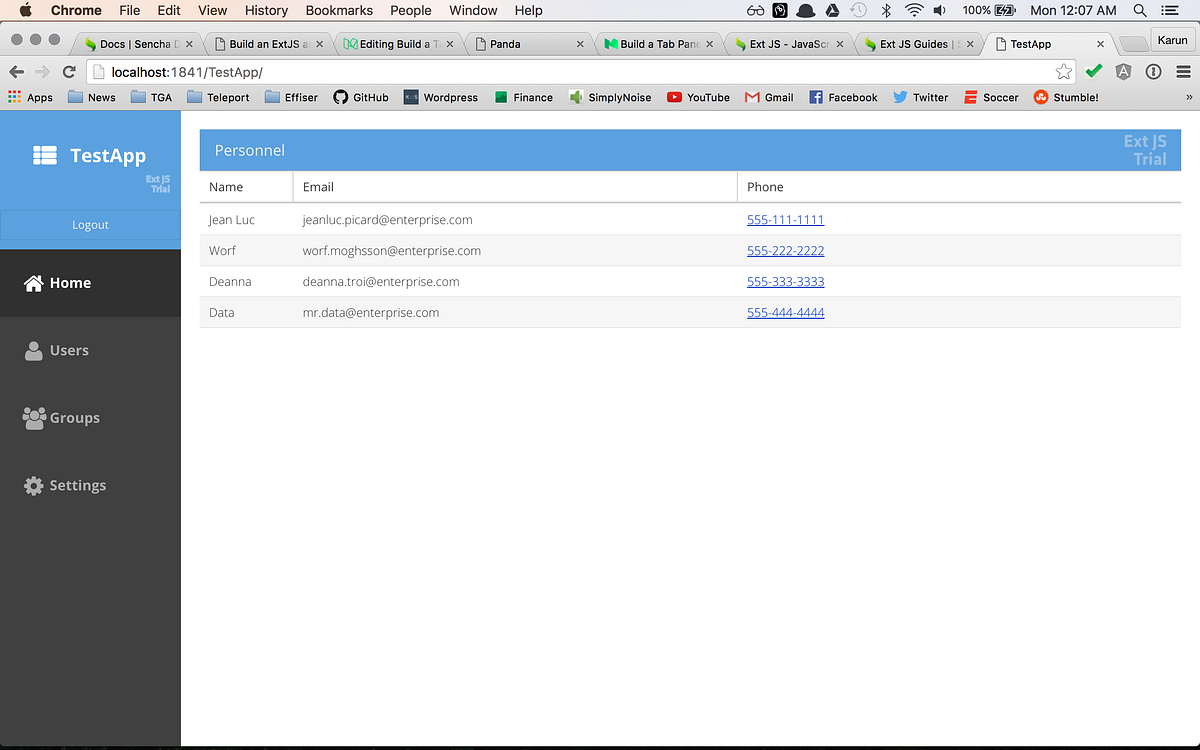This screenshot has width=1200, height=750.
Task: Toggle the volume icon in the menu bar
Action: pos(940,10)
